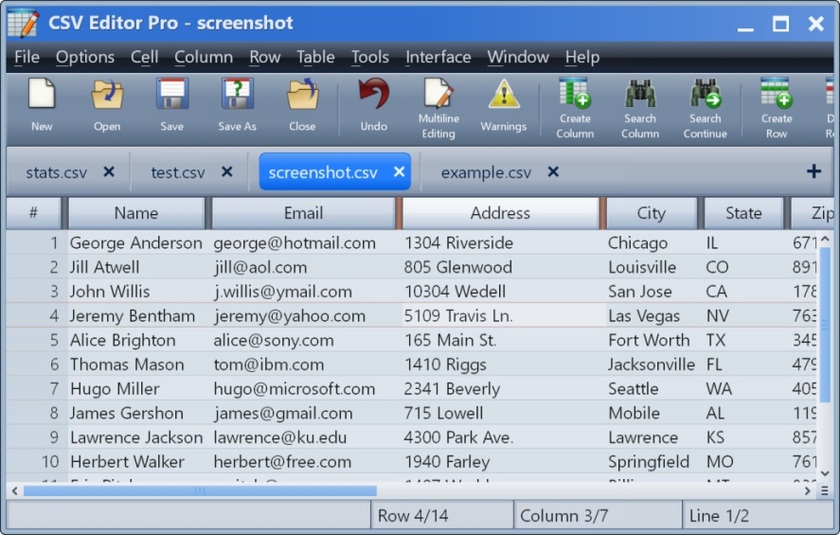This screenshot has width=840, height=535.
Task: Select cell 5109 Travis Ln.
Action: [x=504, y=316]
